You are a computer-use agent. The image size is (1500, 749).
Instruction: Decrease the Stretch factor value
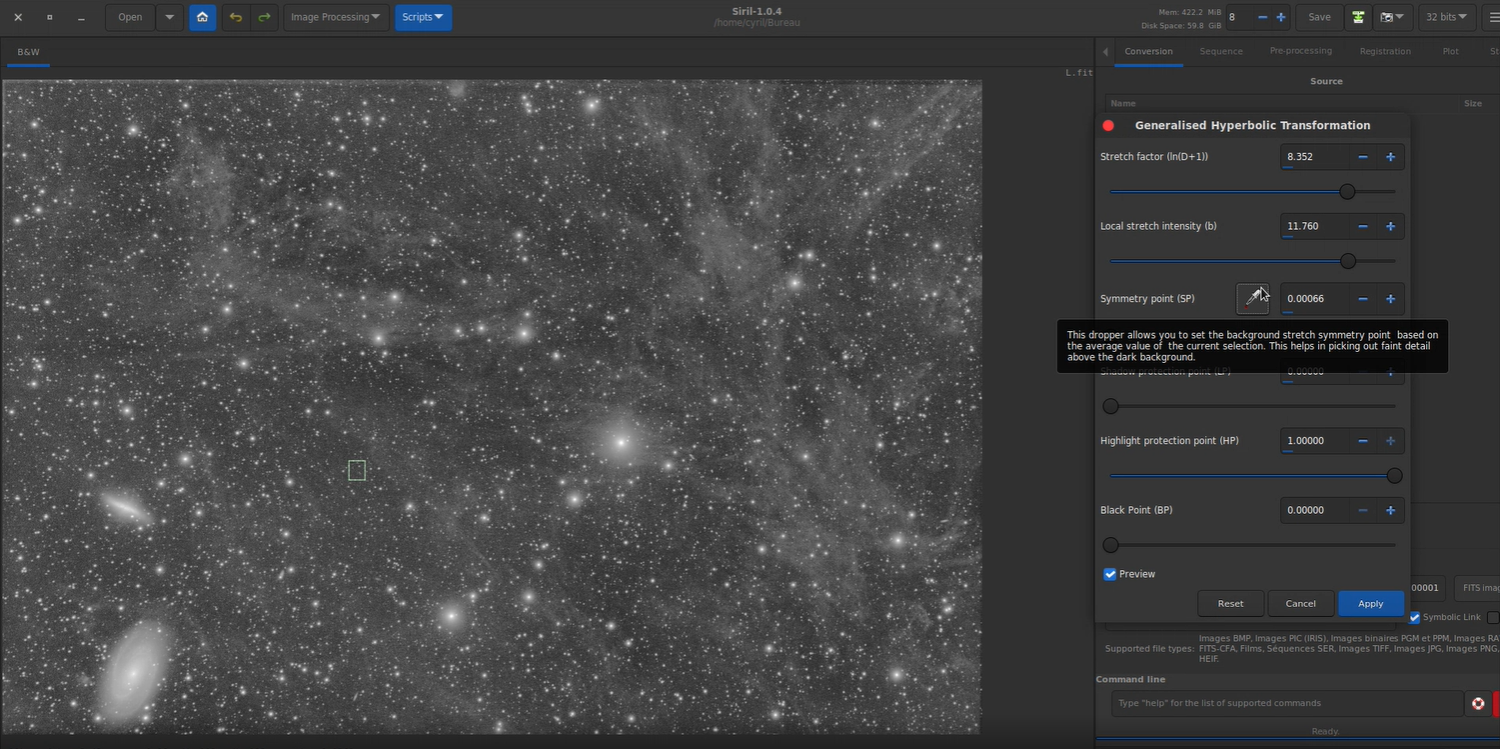[x=1362, y=157]
